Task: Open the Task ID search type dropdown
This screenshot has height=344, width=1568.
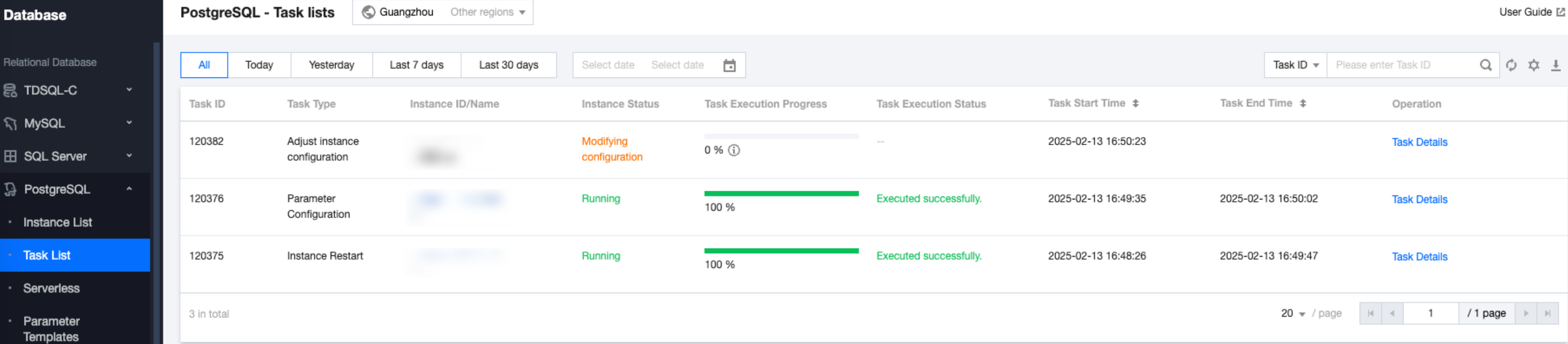Action: click(x=1296, y=65)
